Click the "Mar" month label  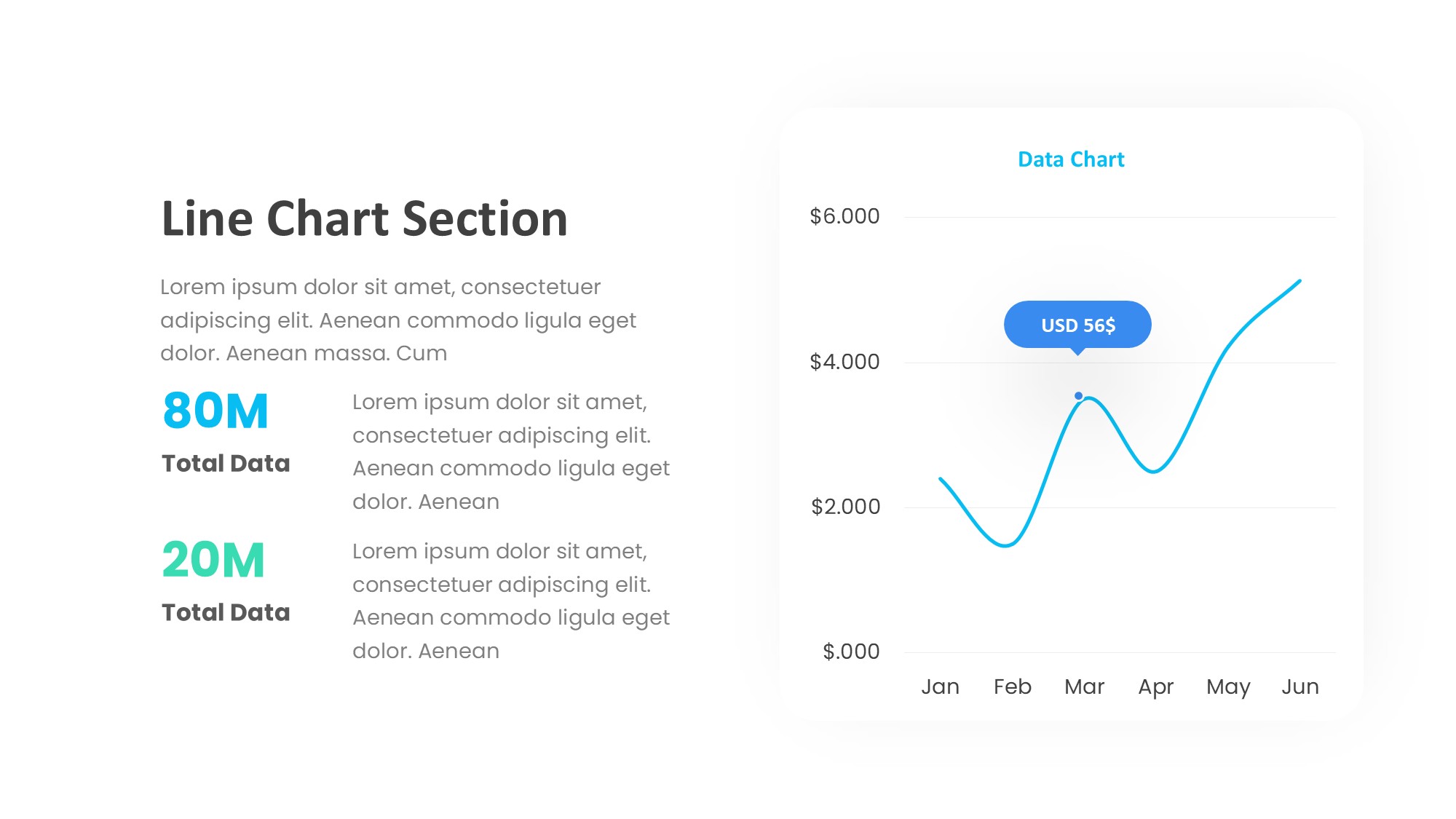pyautogui.click(x=1084, y=687)
